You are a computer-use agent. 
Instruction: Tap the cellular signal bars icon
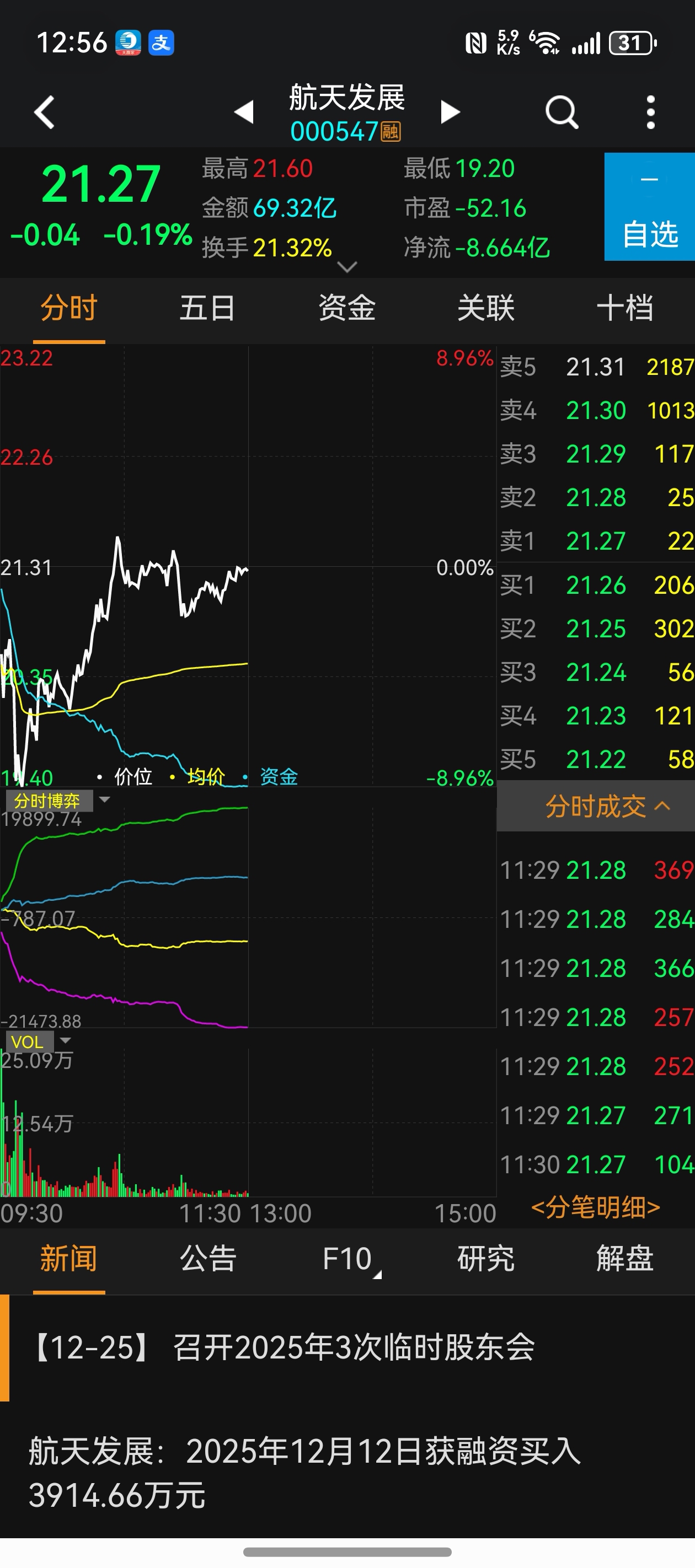586,43
